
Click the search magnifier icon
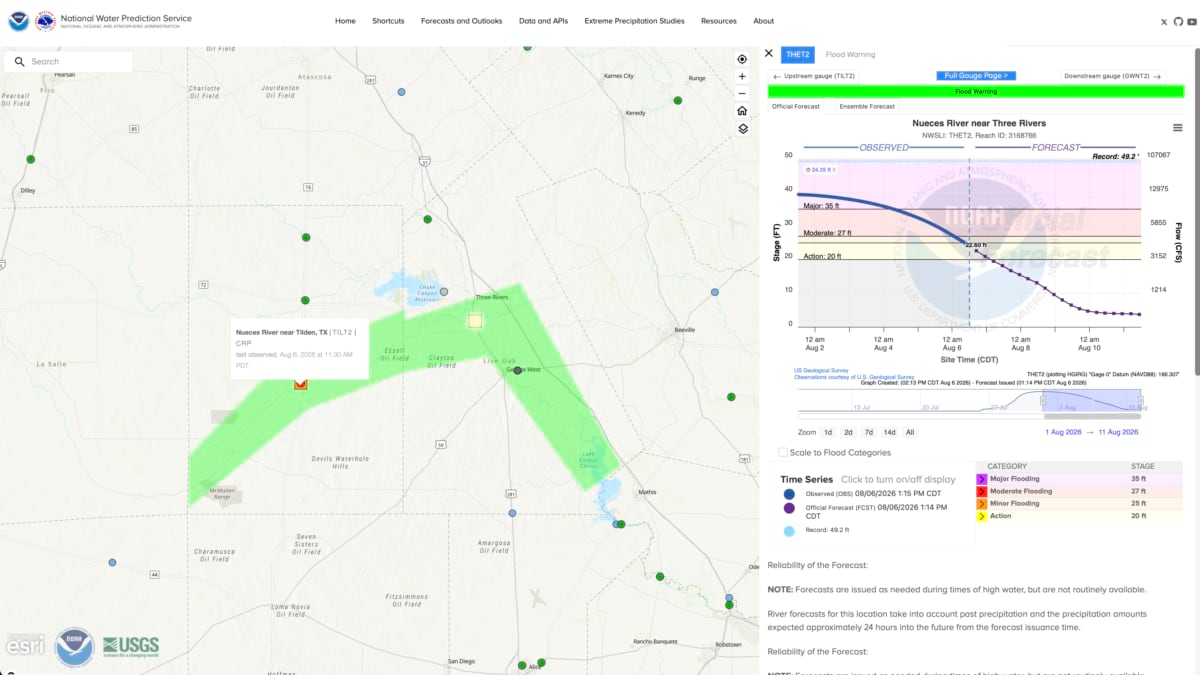[19, 62]
